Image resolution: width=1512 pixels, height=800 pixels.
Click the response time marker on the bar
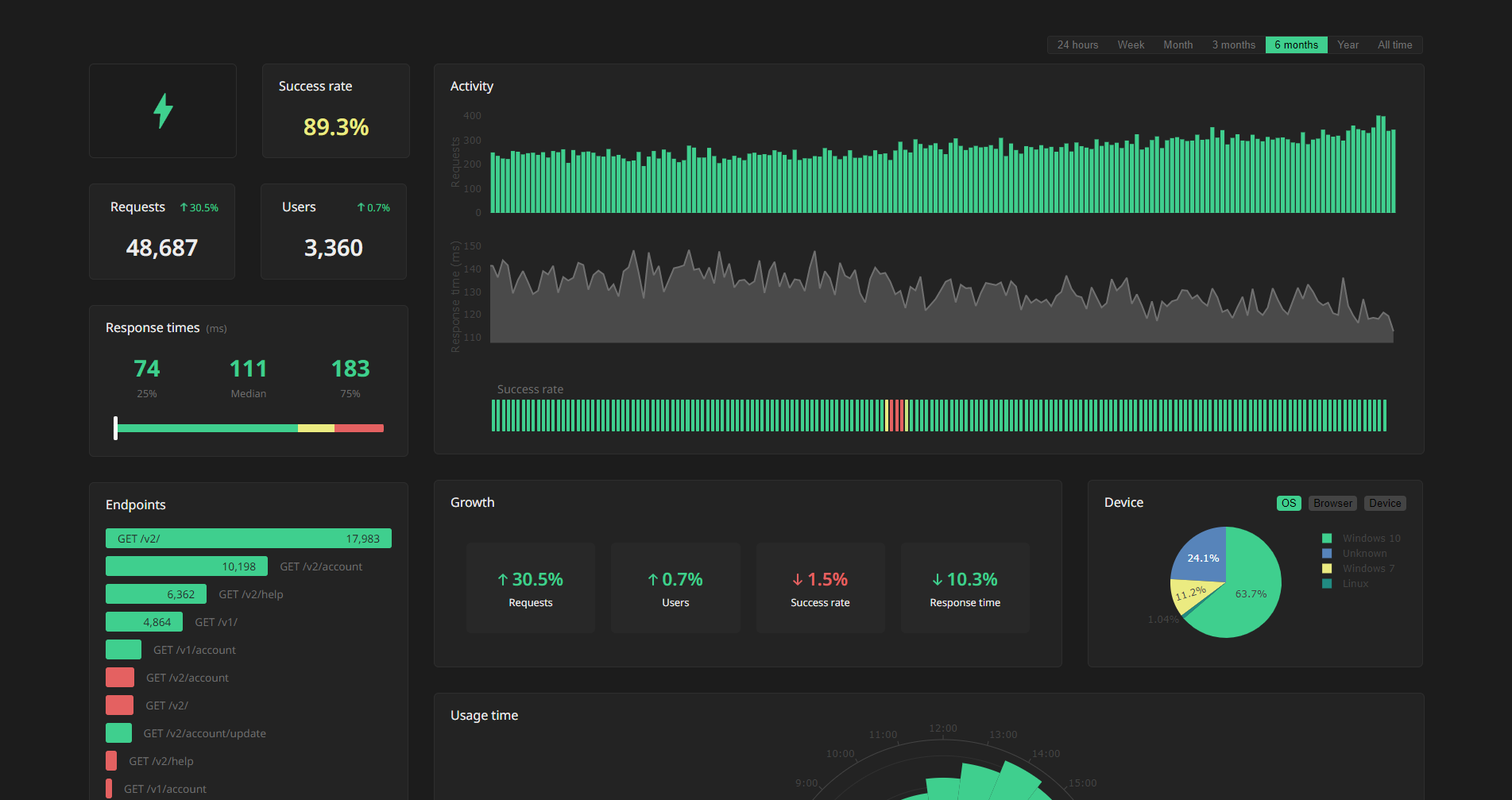tap(115, 428)
